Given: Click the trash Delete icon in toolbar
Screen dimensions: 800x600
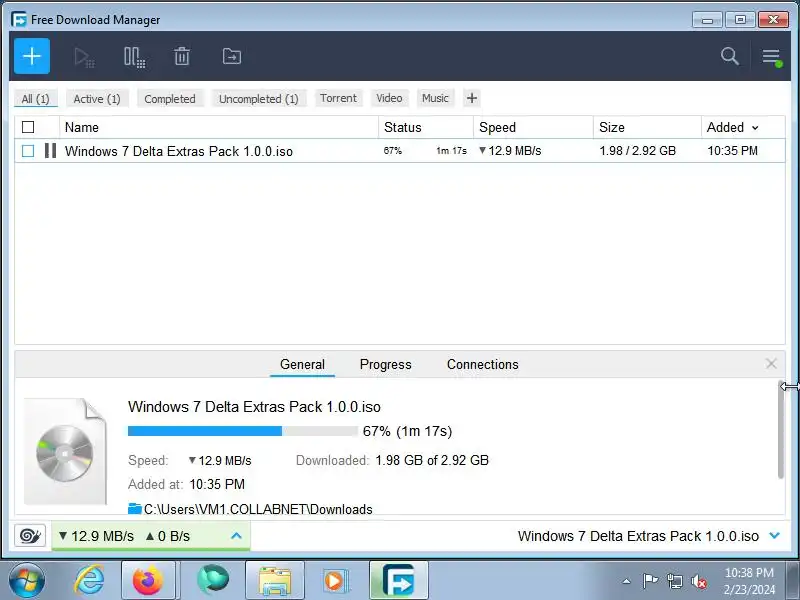Looking at the screenshot, I should tap(182, 56).
